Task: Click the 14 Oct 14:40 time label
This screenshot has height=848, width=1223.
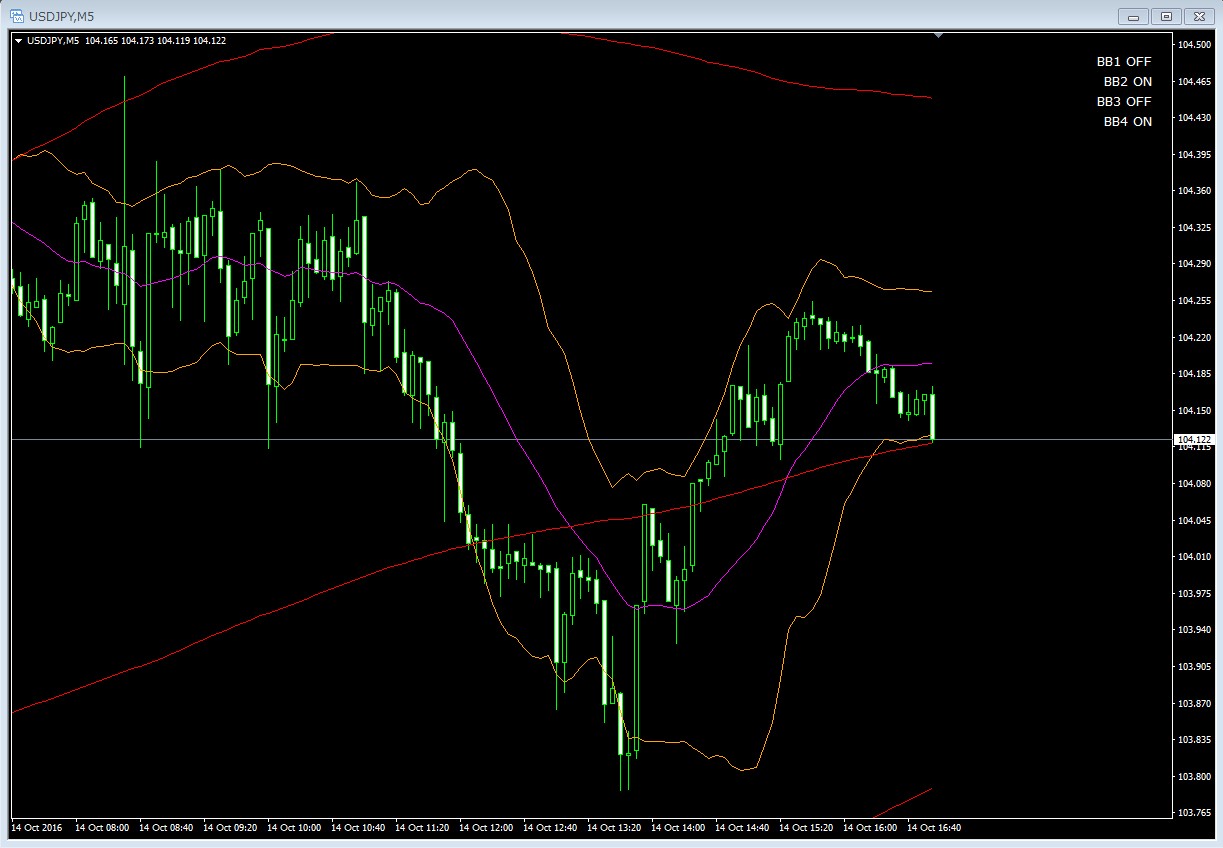Action: coord(742,828)
